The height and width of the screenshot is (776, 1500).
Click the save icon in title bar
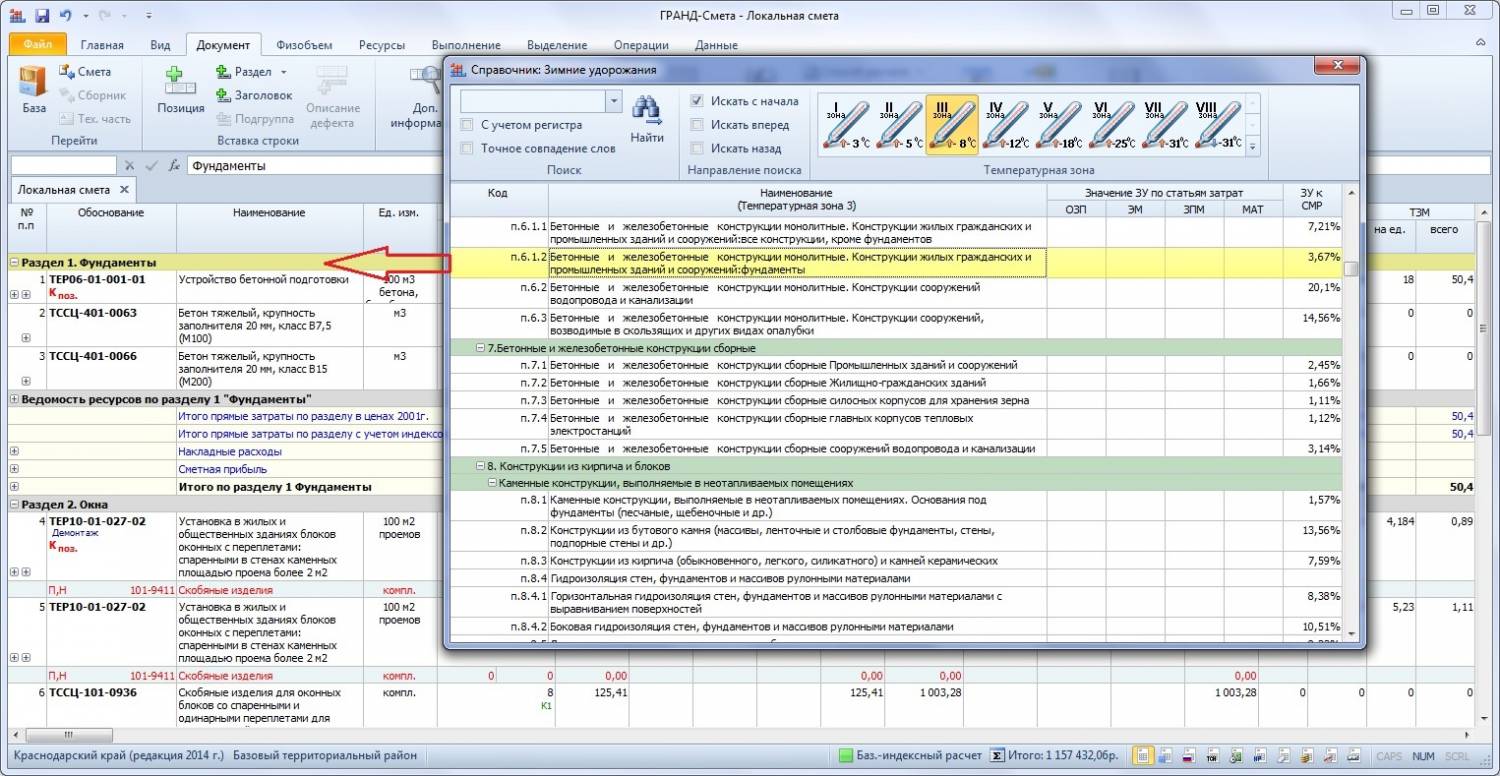[42, 15]
